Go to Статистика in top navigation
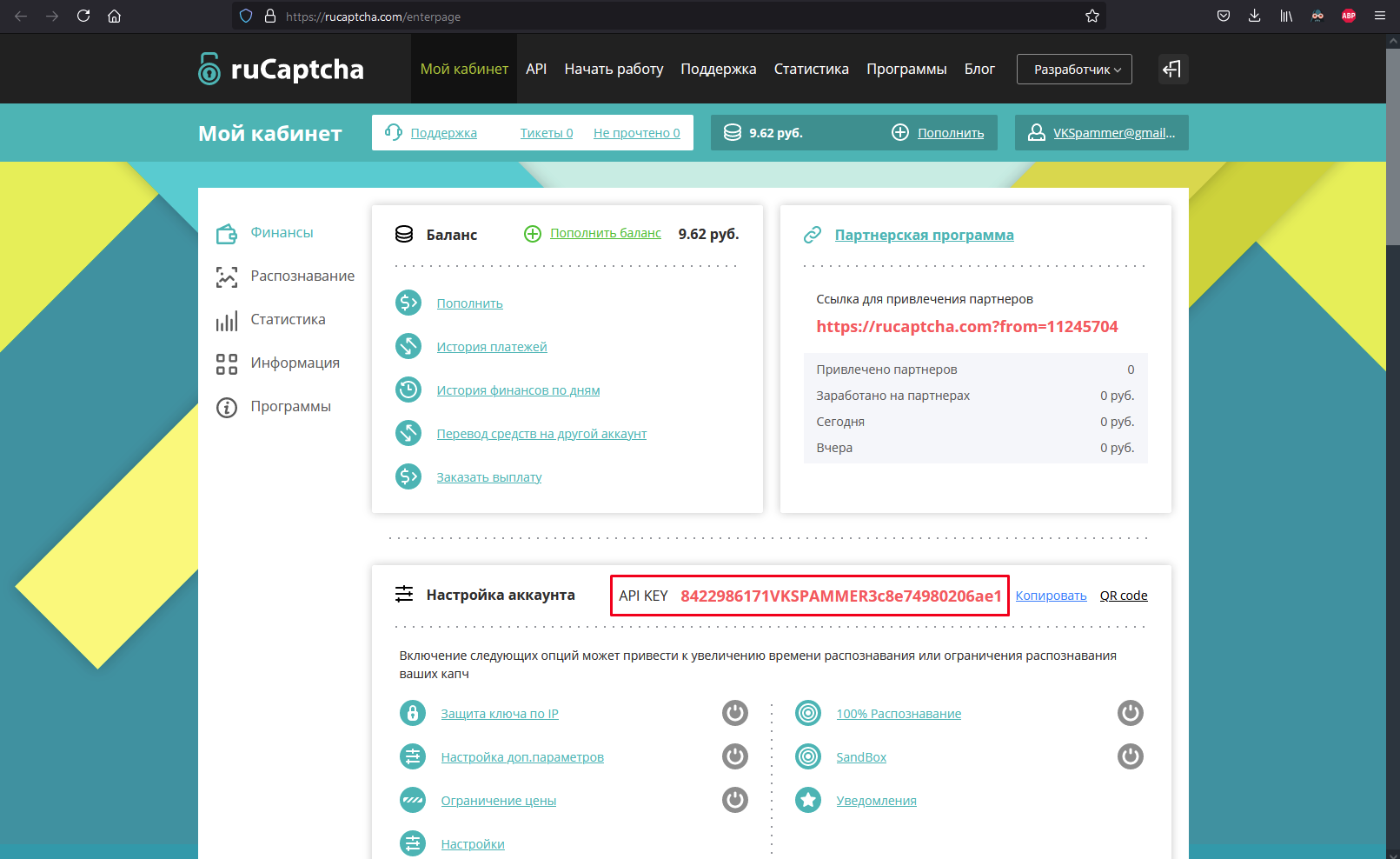 [x=811, y=69]
